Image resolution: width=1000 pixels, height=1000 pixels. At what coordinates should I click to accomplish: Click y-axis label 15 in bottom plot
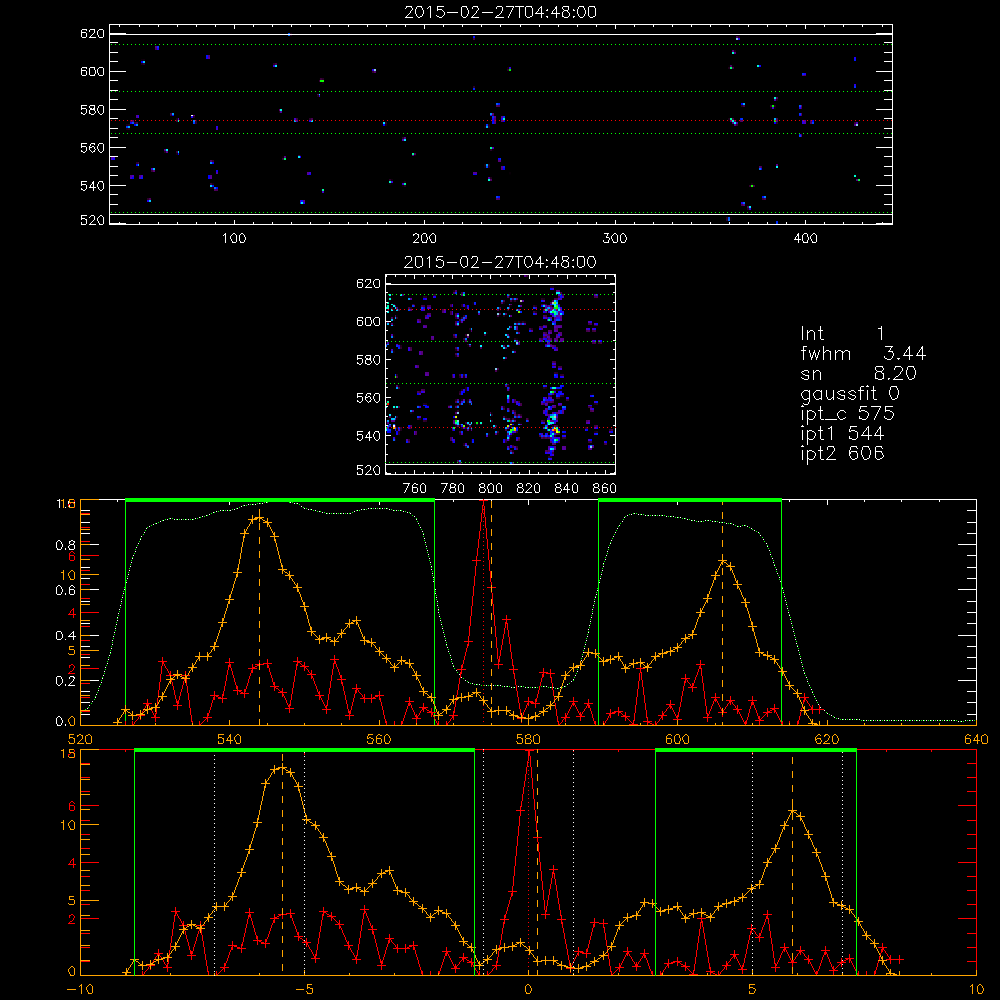[x=69, y=754]
